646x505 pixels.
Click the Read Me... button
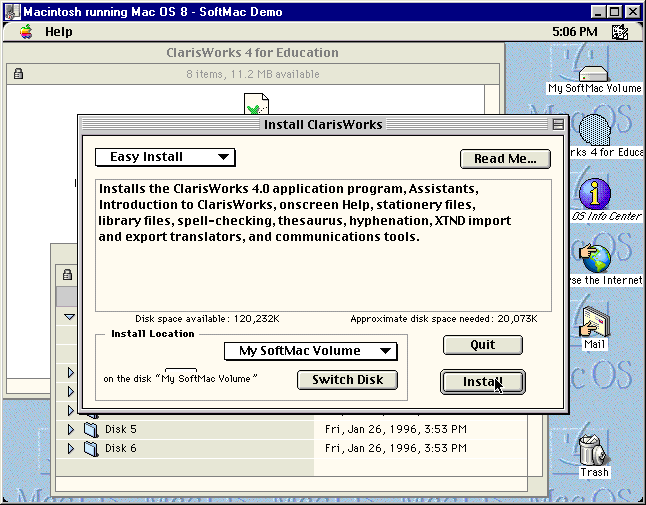(x=505, y=159)
